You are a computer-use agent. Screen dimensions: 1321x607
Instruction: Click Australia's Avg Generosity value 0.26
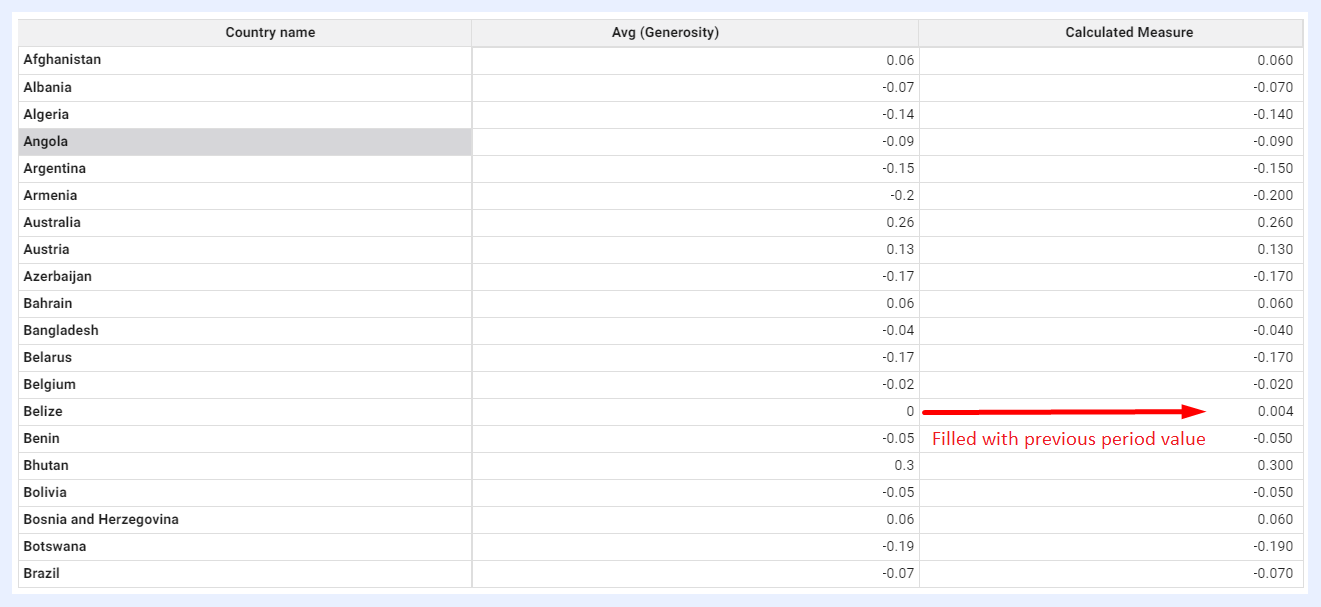(900, 222)
